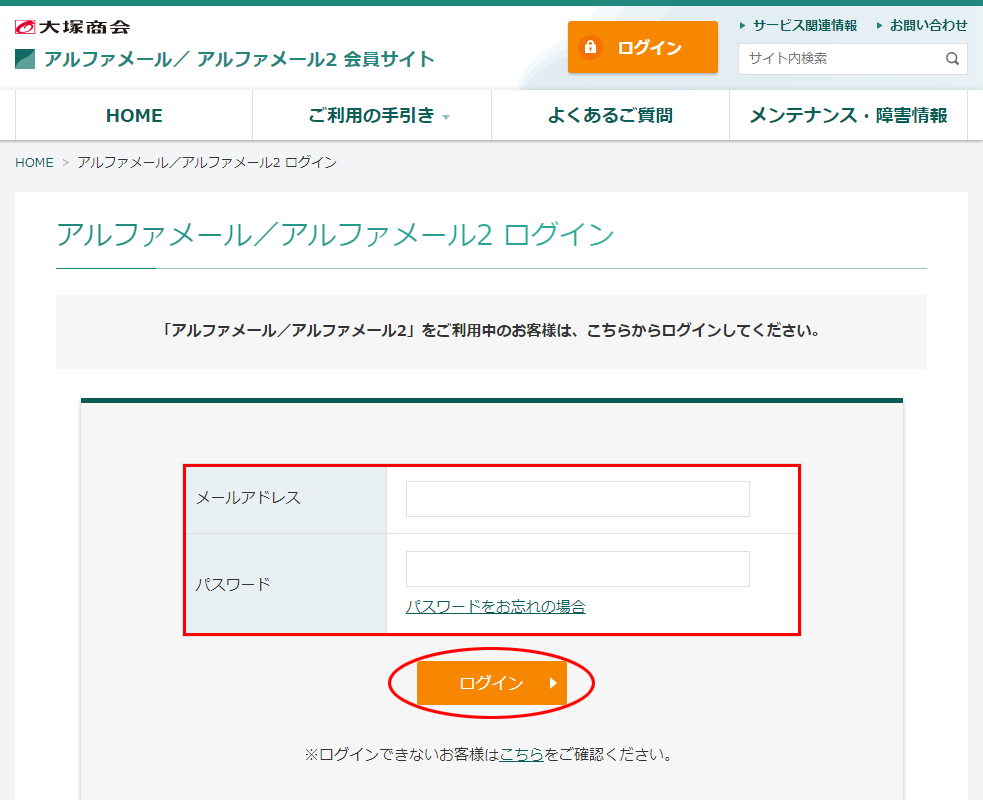Click the orange ログイン submit button
Viewport: 983px width, 800px height.
[492, 683]
